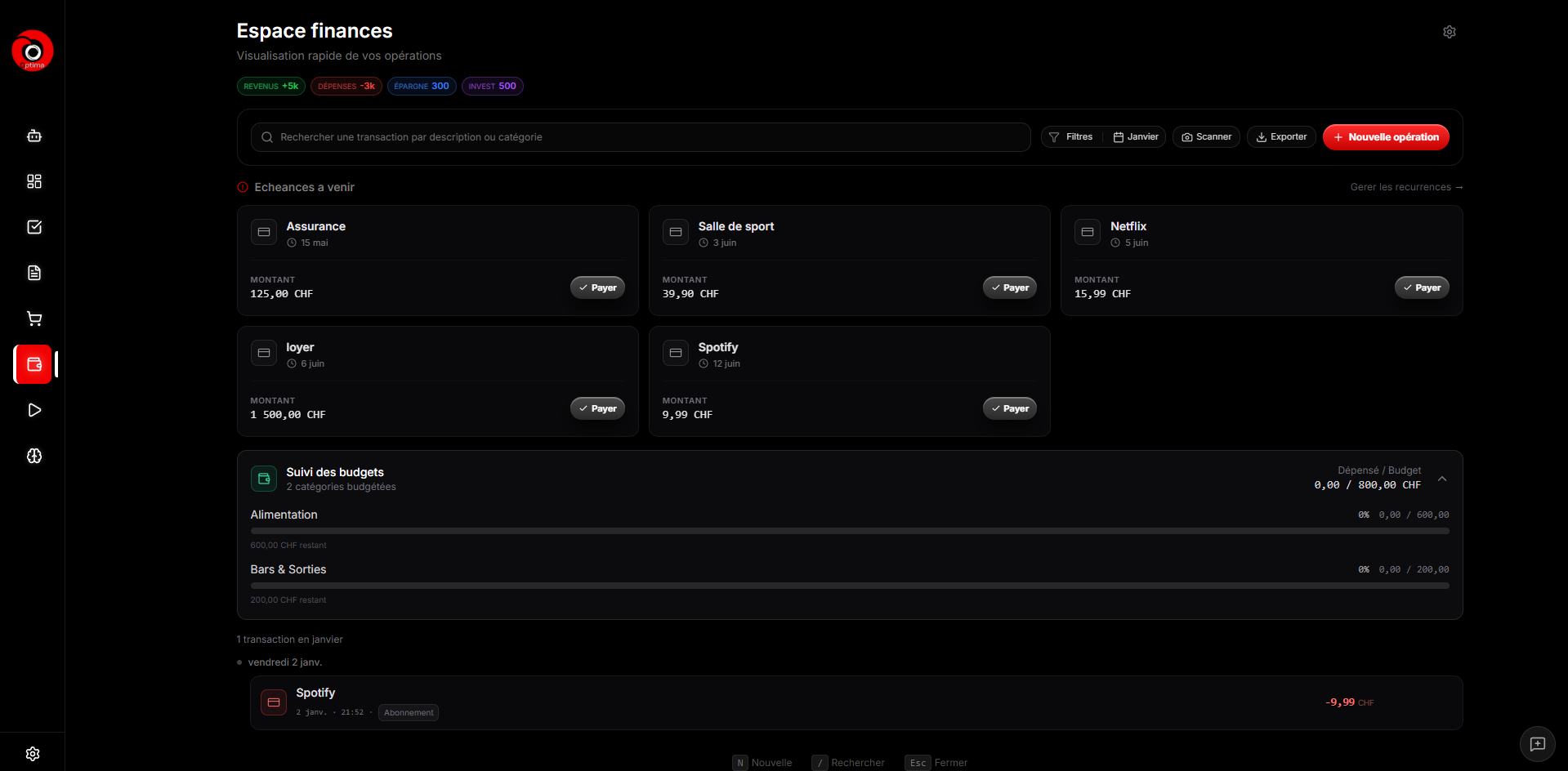Go to the tasks checkbox sidebar icon

click(34, 227)
